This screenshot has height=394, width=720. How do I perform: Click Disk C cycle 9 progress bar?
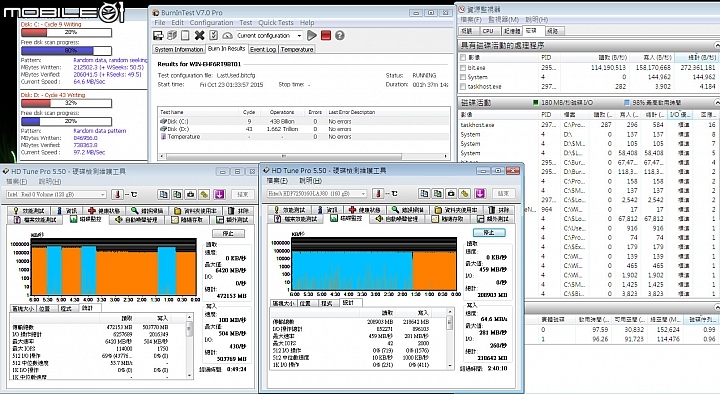coord(66,33)
